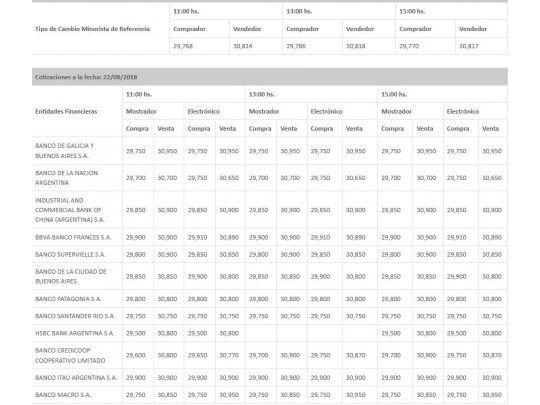540x405 pixels.
Task: Select Supervielle 13:00 Electrónico Compra value 29,850
Action: click(x=320, y=255)
